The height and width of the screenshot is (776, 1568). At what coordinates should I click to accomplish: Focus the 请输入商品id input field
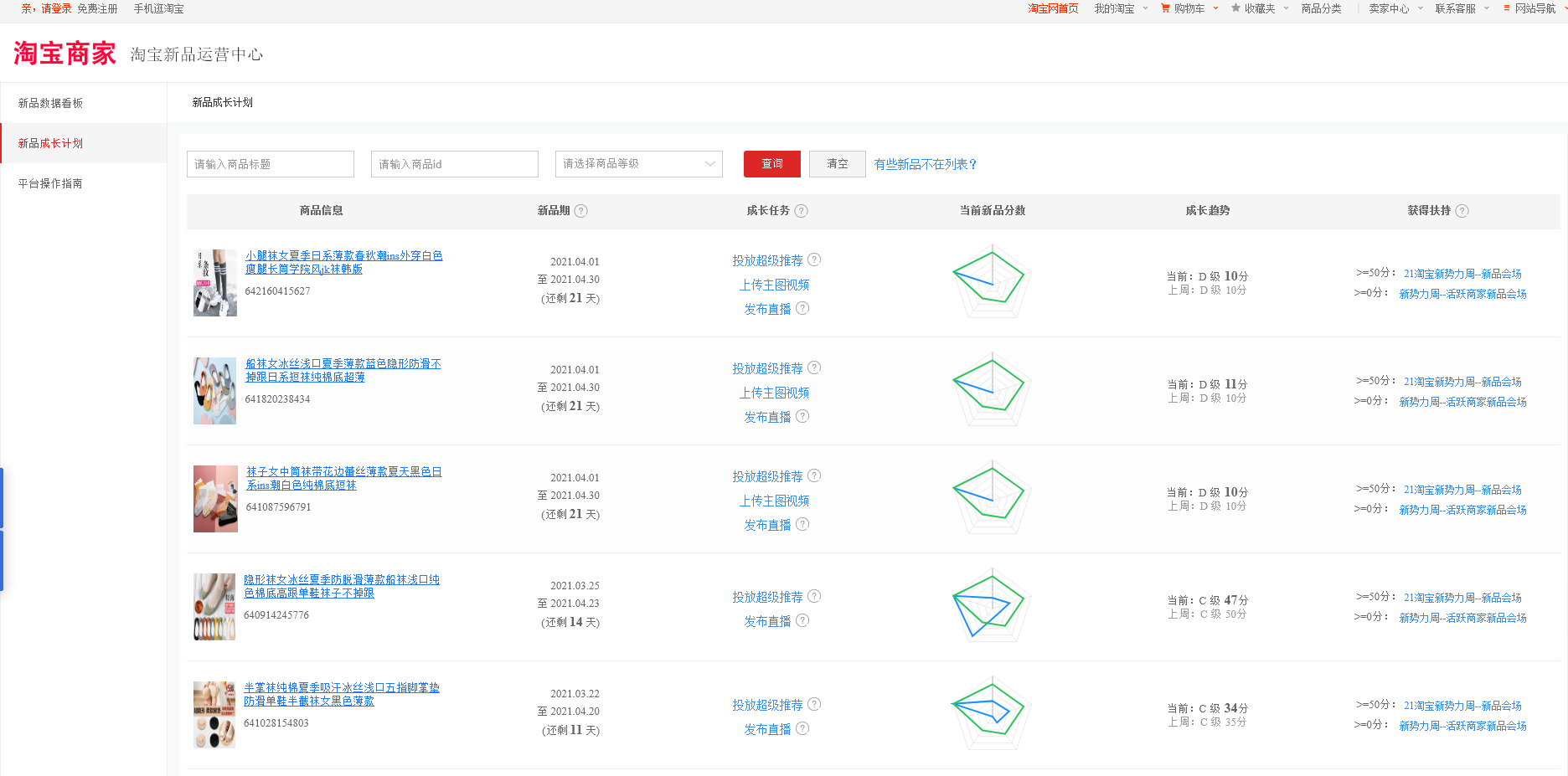click(455, 164)
